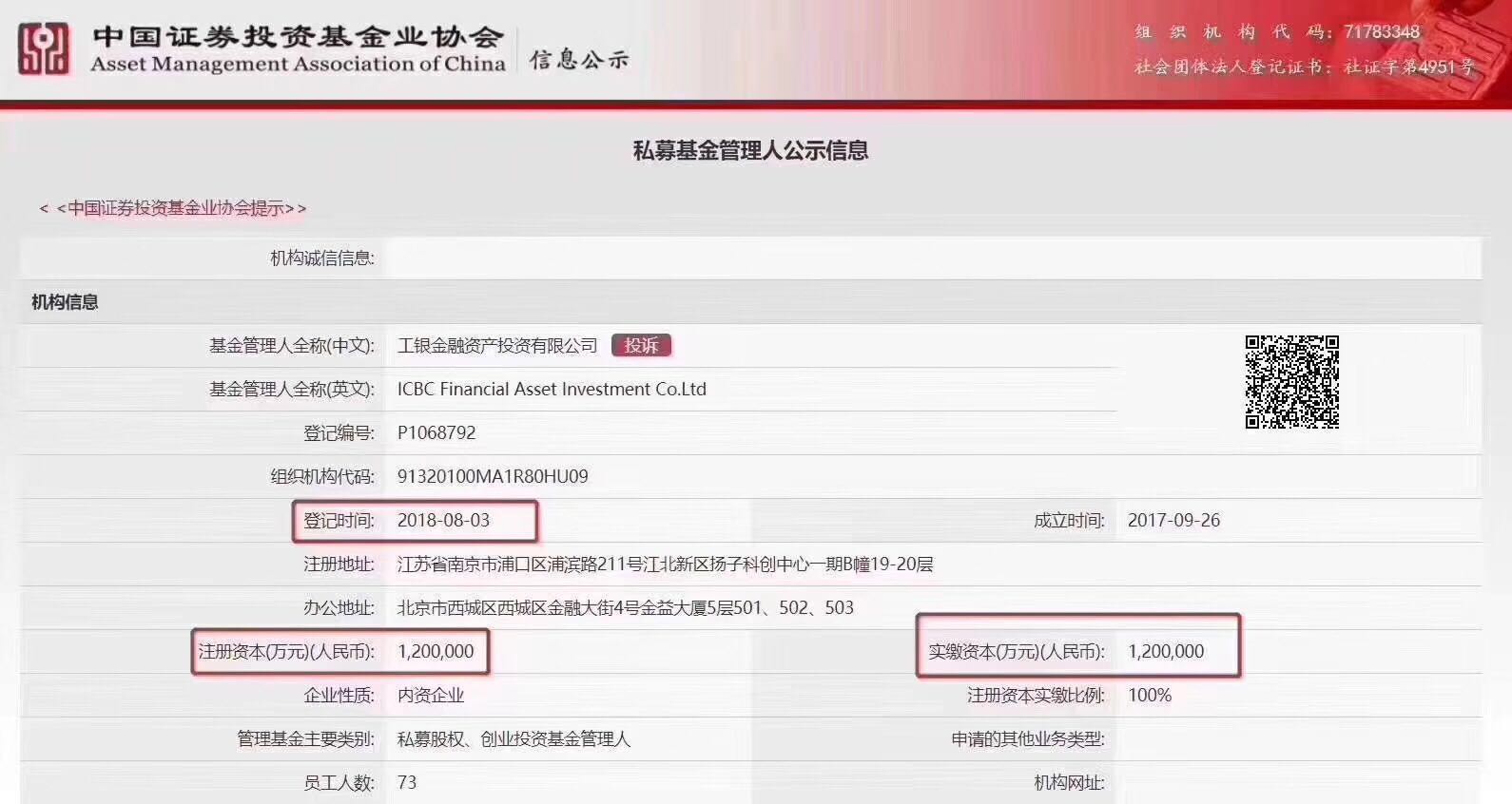Click the 办公地址 Beijing address value
This screenshot has width=1512, height=804.
coord(625,607)
